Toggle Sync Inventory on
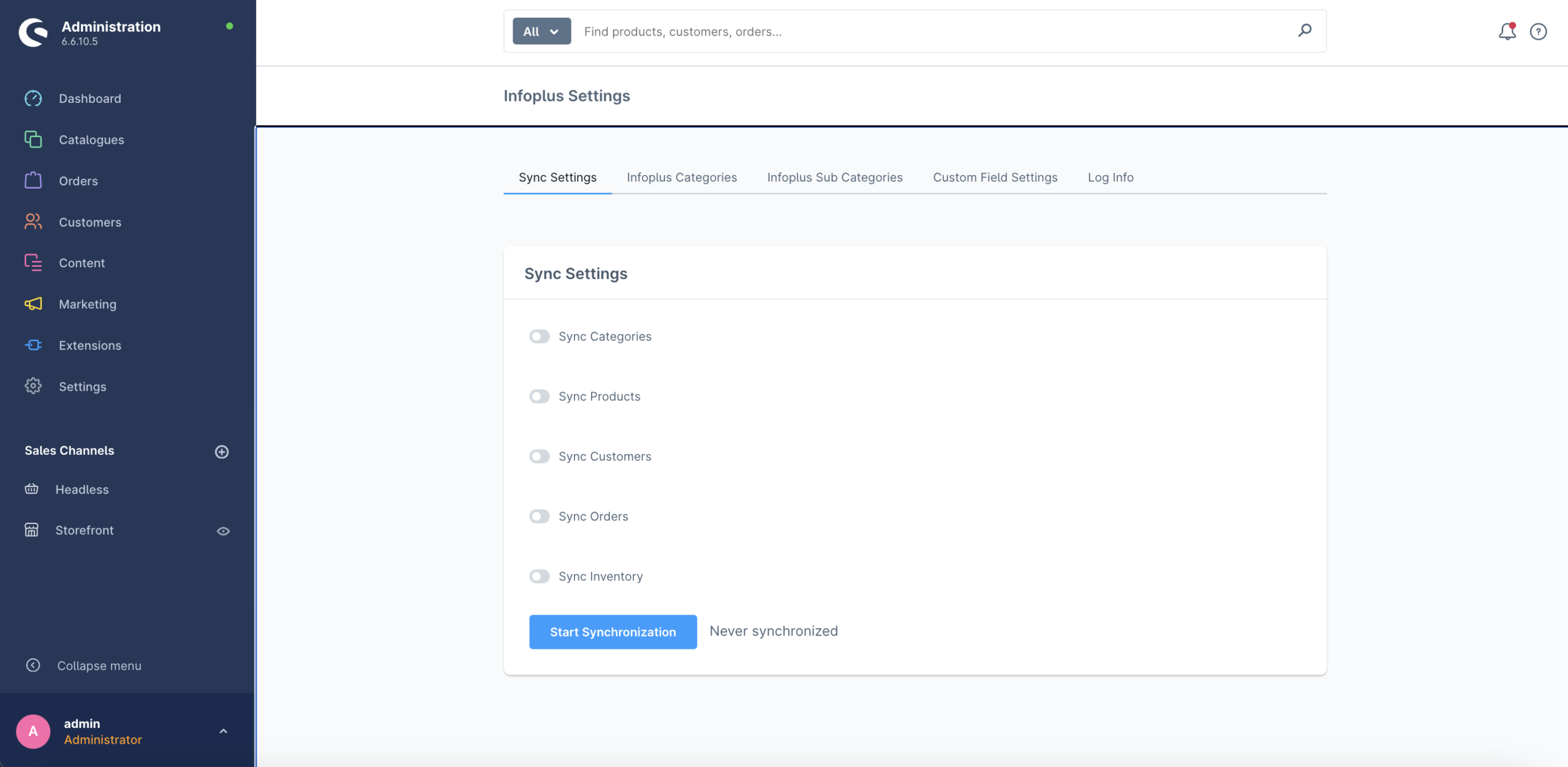The image size is (1568, 767). [540, 577]
